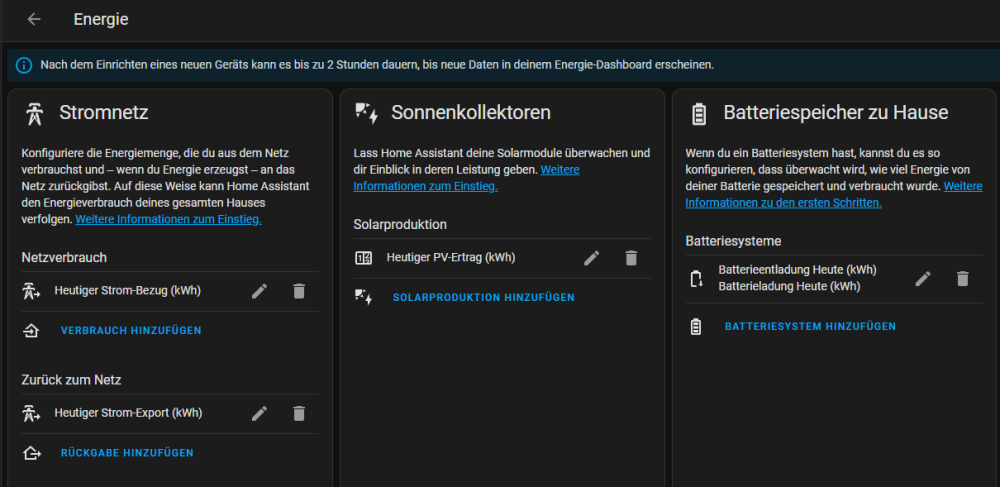Click the Batteriespeicher battery header icon

(x=700, y=113)
